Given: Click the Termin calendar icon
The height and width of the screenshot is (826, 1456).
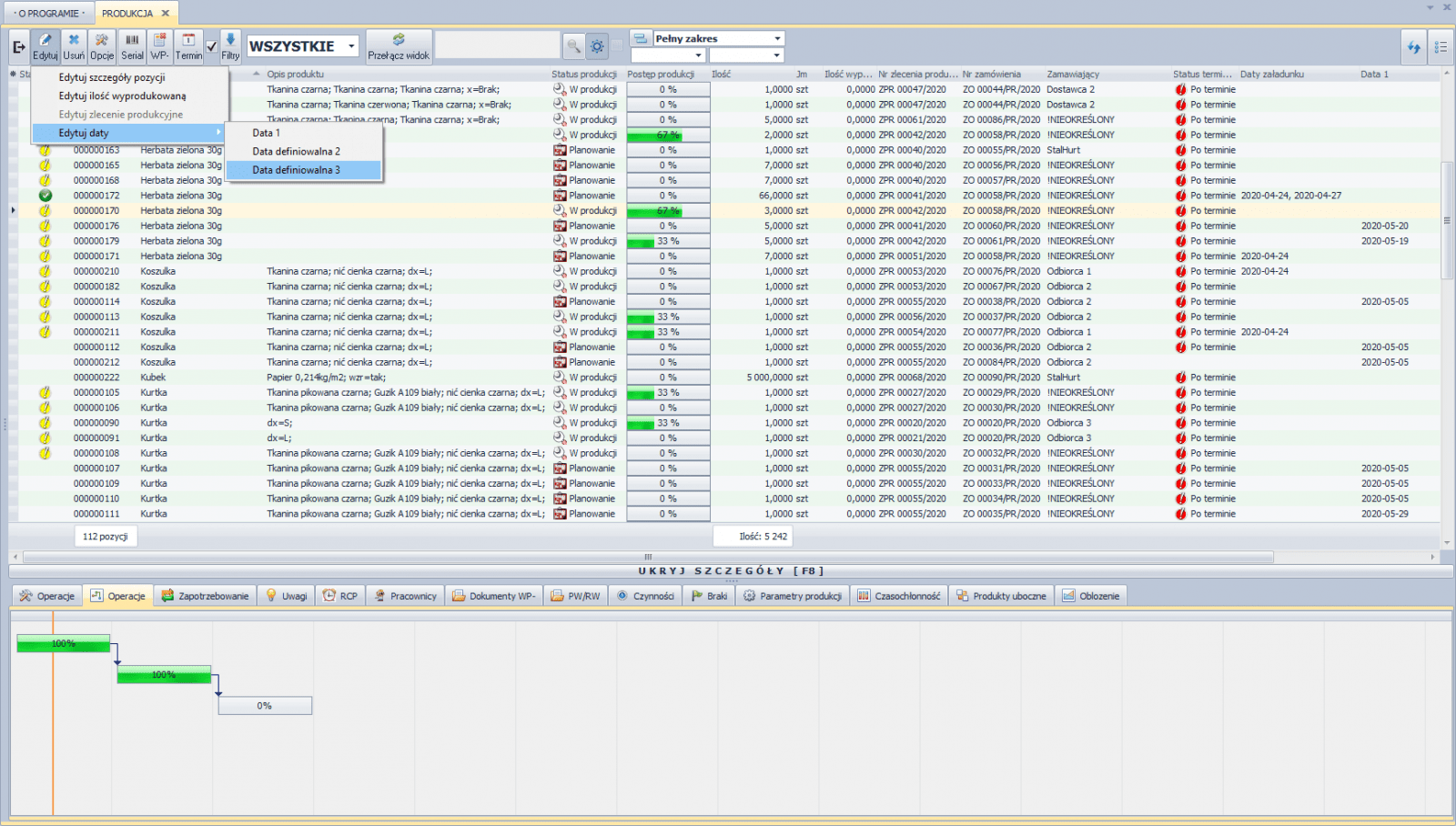Looking at the screenshot, I should click(188, 46).
